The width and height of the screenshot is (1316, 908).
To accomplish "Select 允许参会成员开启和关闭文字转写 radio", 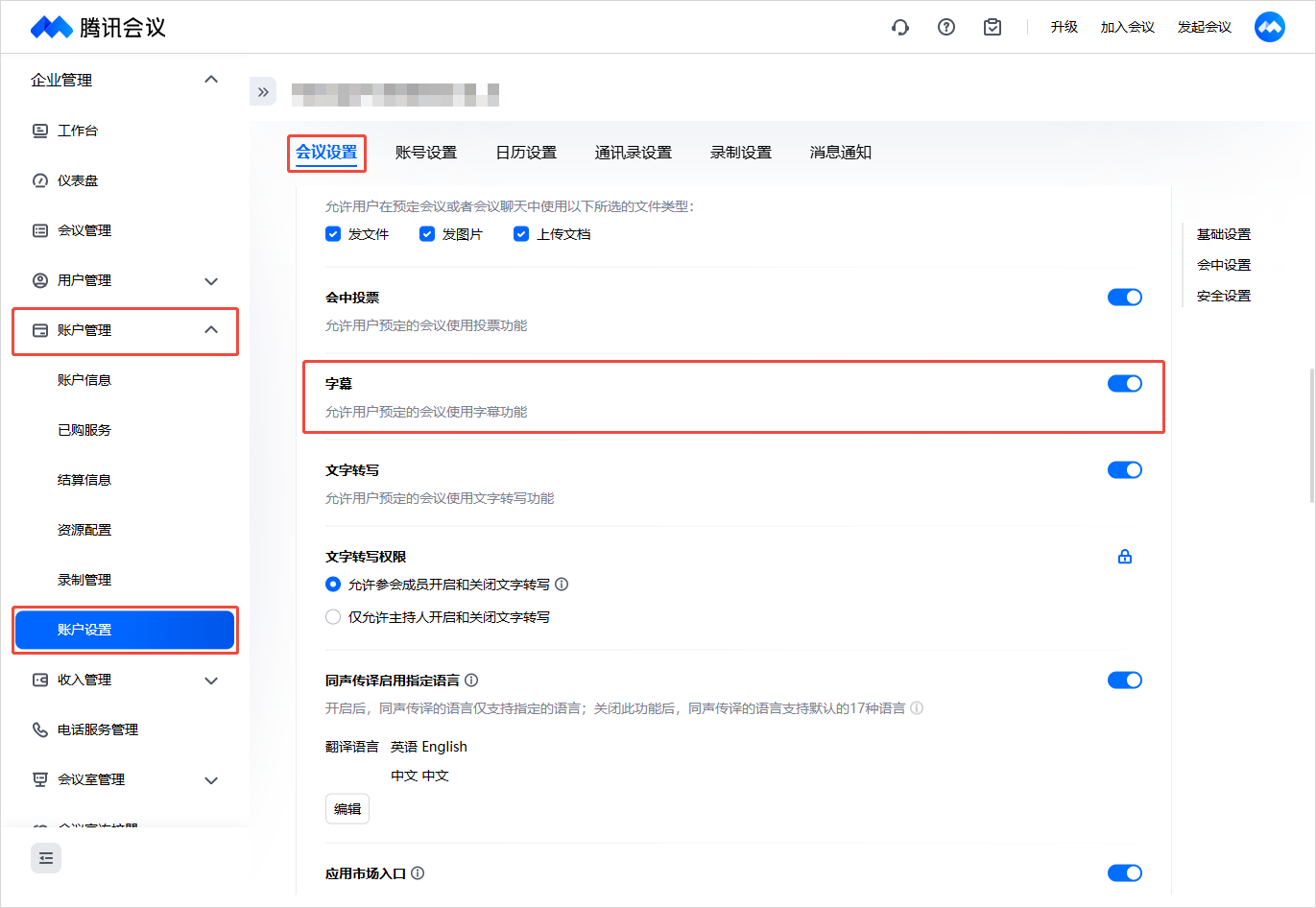I will pos(333,585).
